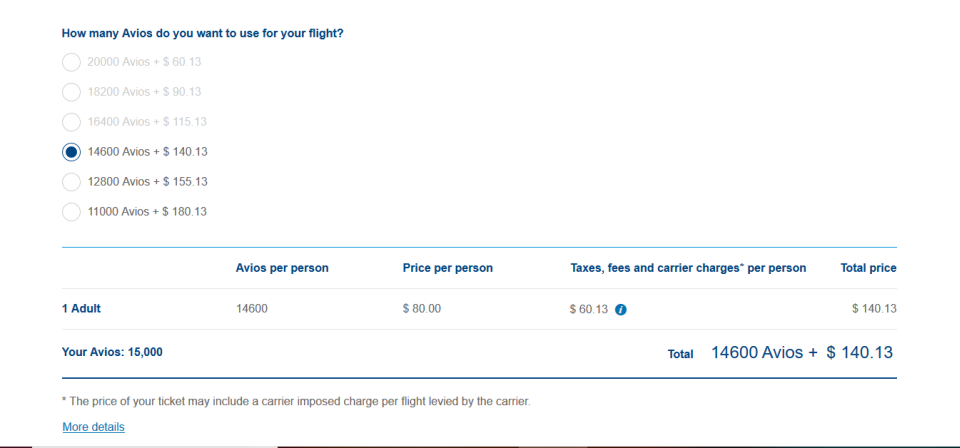Screen dimensions: 960x448
Task: Choose the 18200 Avios + $ 90.13 radio option
Action: (x=72, y=92)
